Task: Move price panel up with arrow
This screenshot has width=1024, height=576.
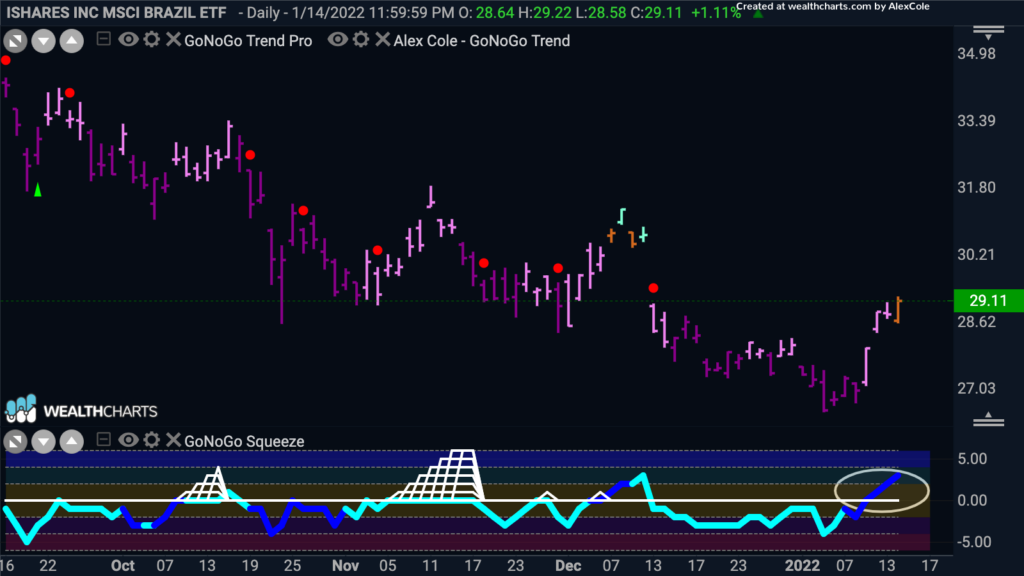Action: [x=71, y=42]
